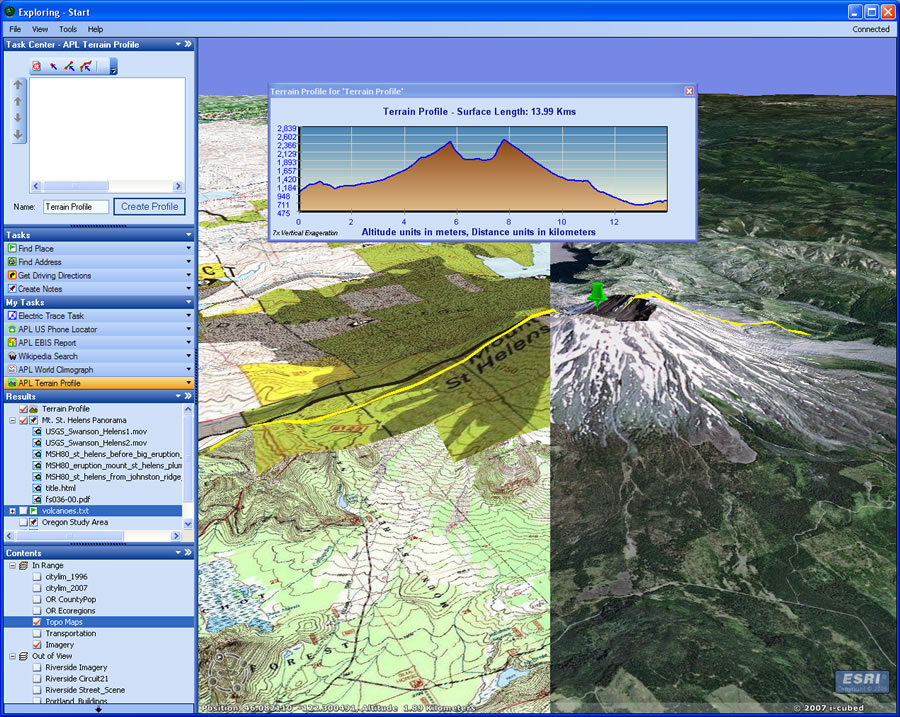Select the two-point line drawing tool
This screenshot has width=900, height=717.
click(69, 67)
